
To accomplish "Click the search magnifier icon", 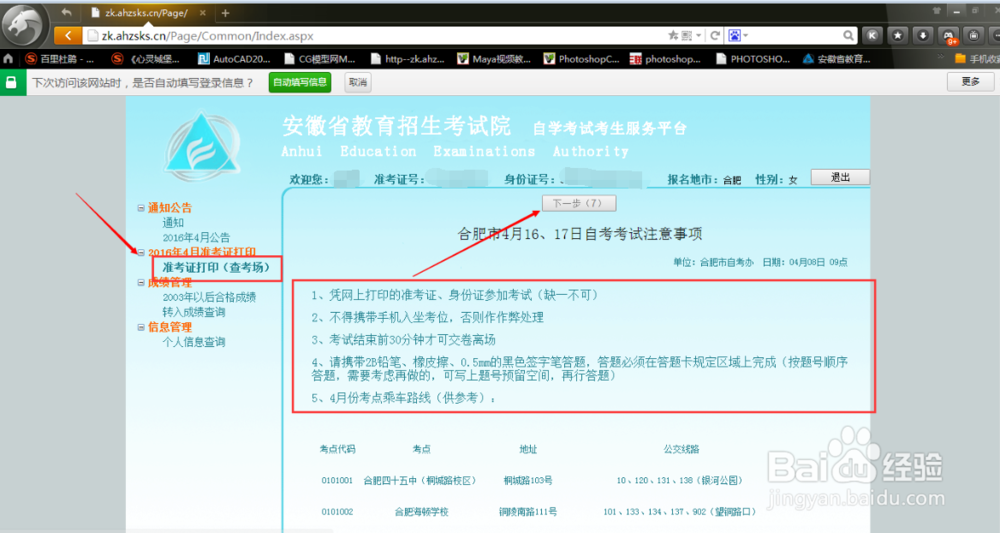I will click(848, 36).
